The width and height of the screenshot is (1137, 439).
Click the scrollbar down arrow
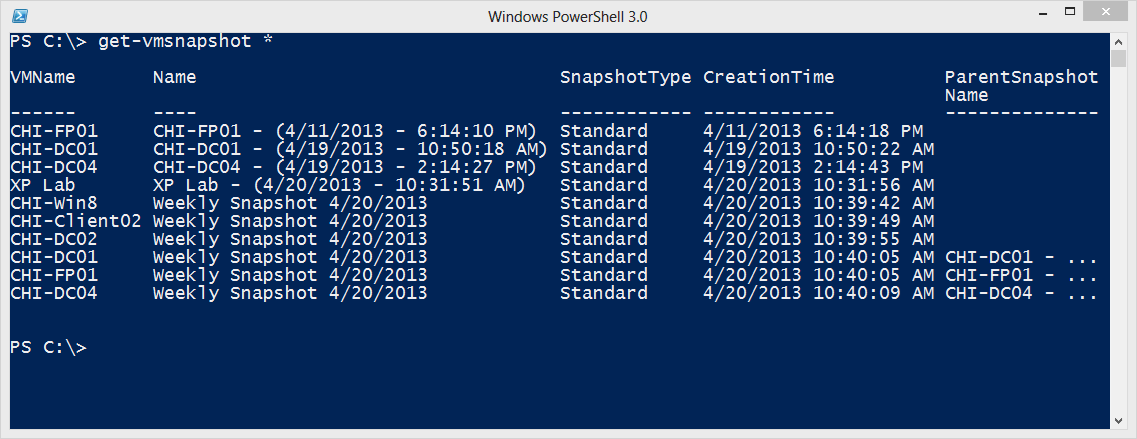(1119, 420)
